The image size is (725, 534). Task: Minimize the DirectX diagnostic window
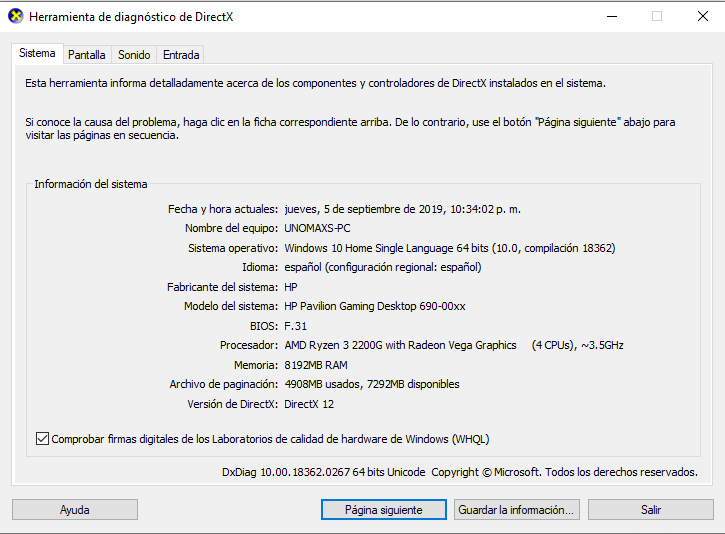click(x=612, y=17)
